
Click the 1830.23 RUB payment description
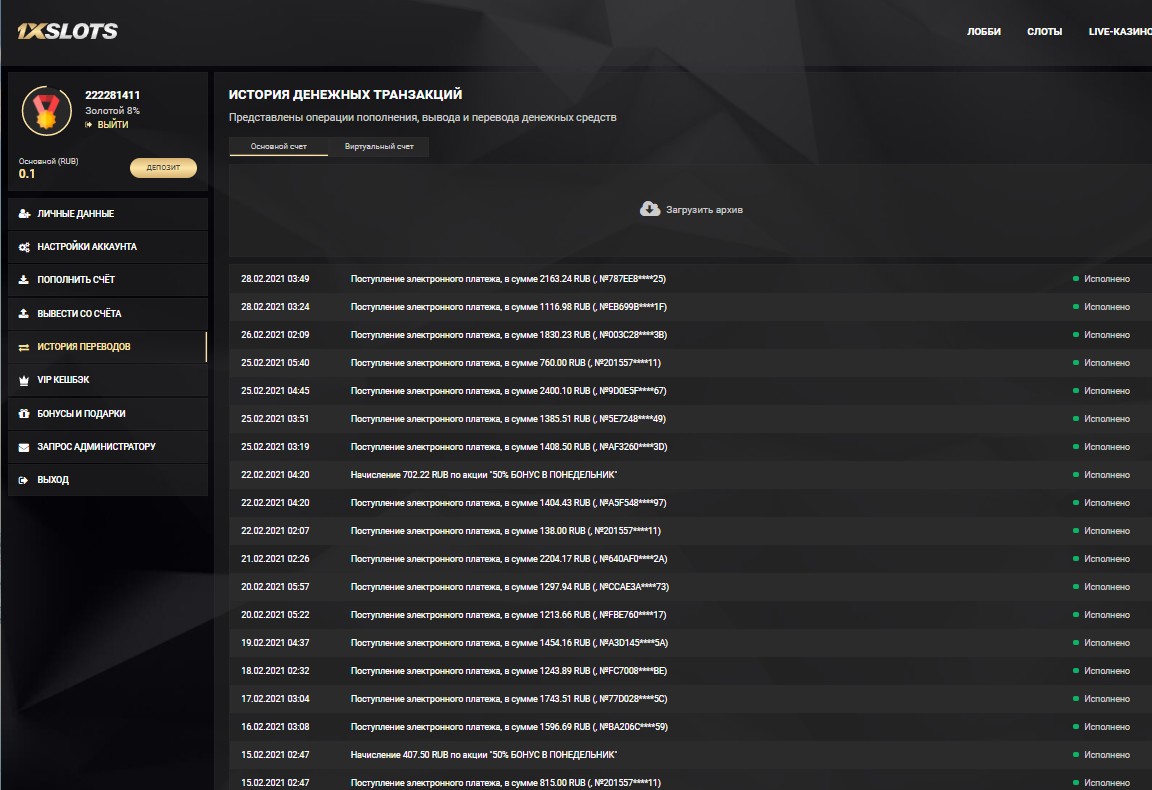coord(508,334)
